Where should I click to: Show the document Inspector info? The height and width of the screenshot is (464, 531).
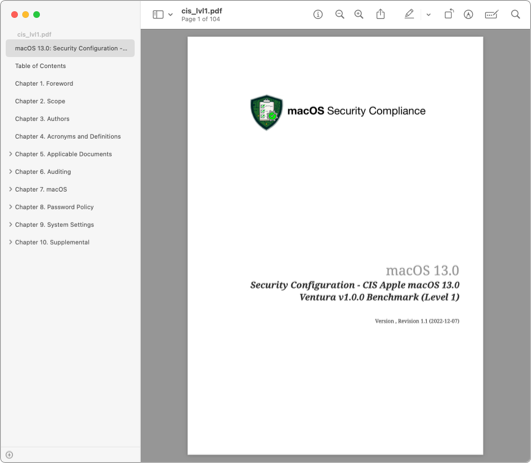point(318,15)
